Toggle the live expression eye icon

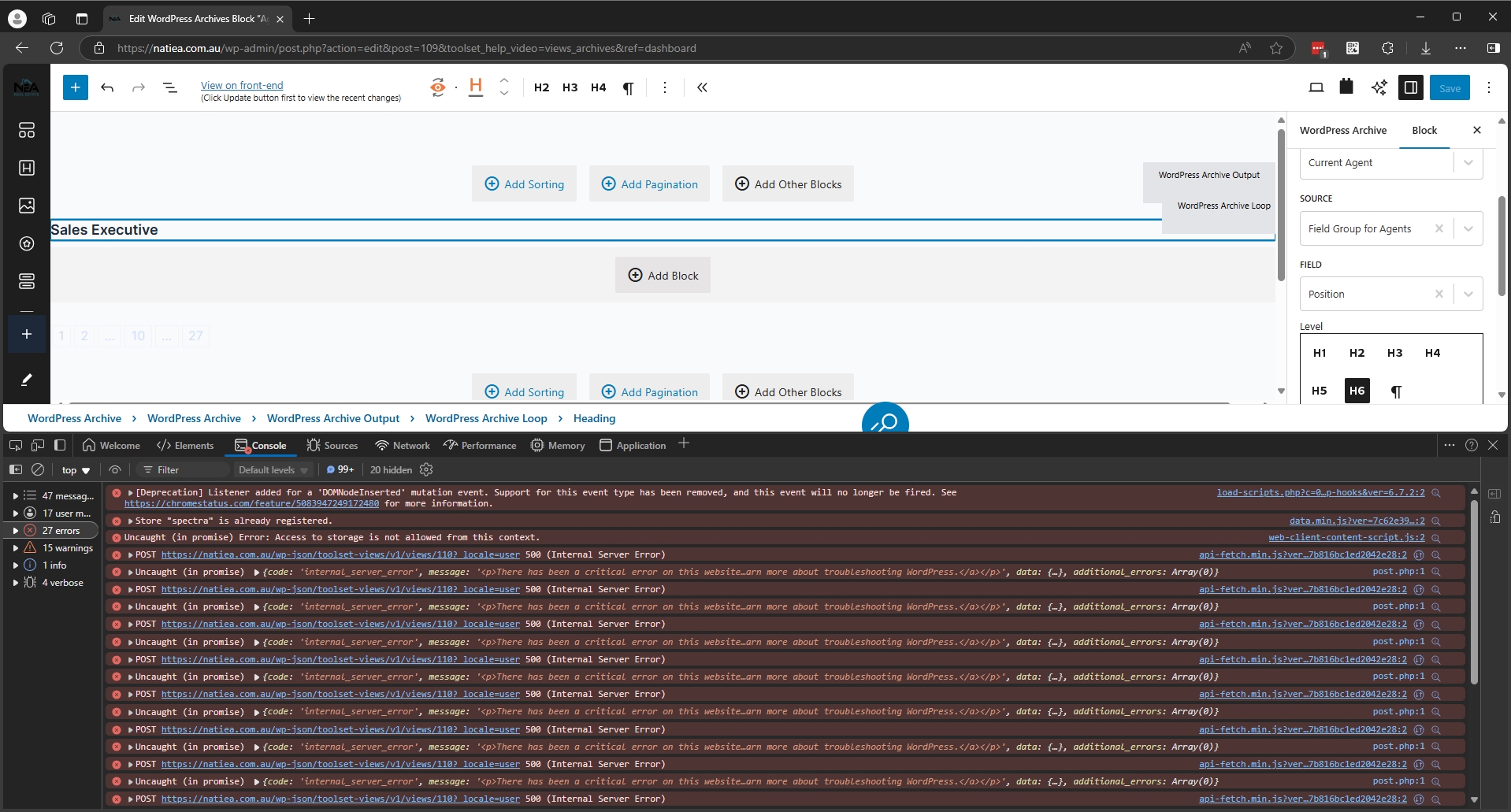click(115, 469)
